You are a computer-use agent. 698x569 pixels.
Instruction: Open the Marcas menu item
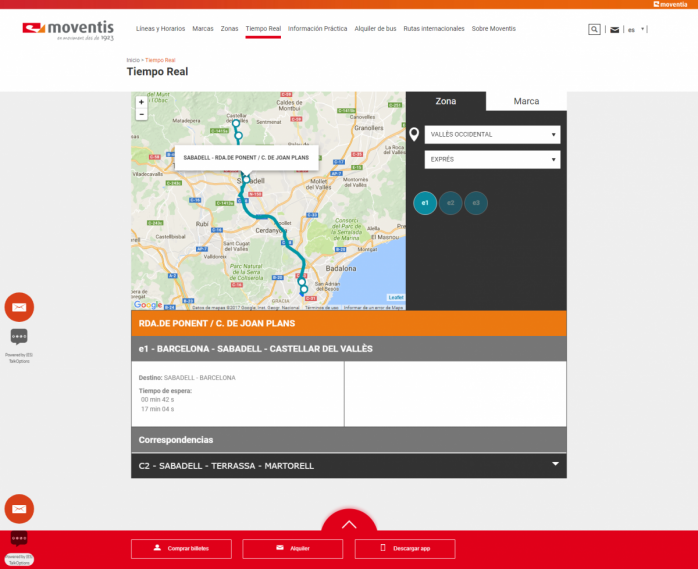tap(203, 28)
